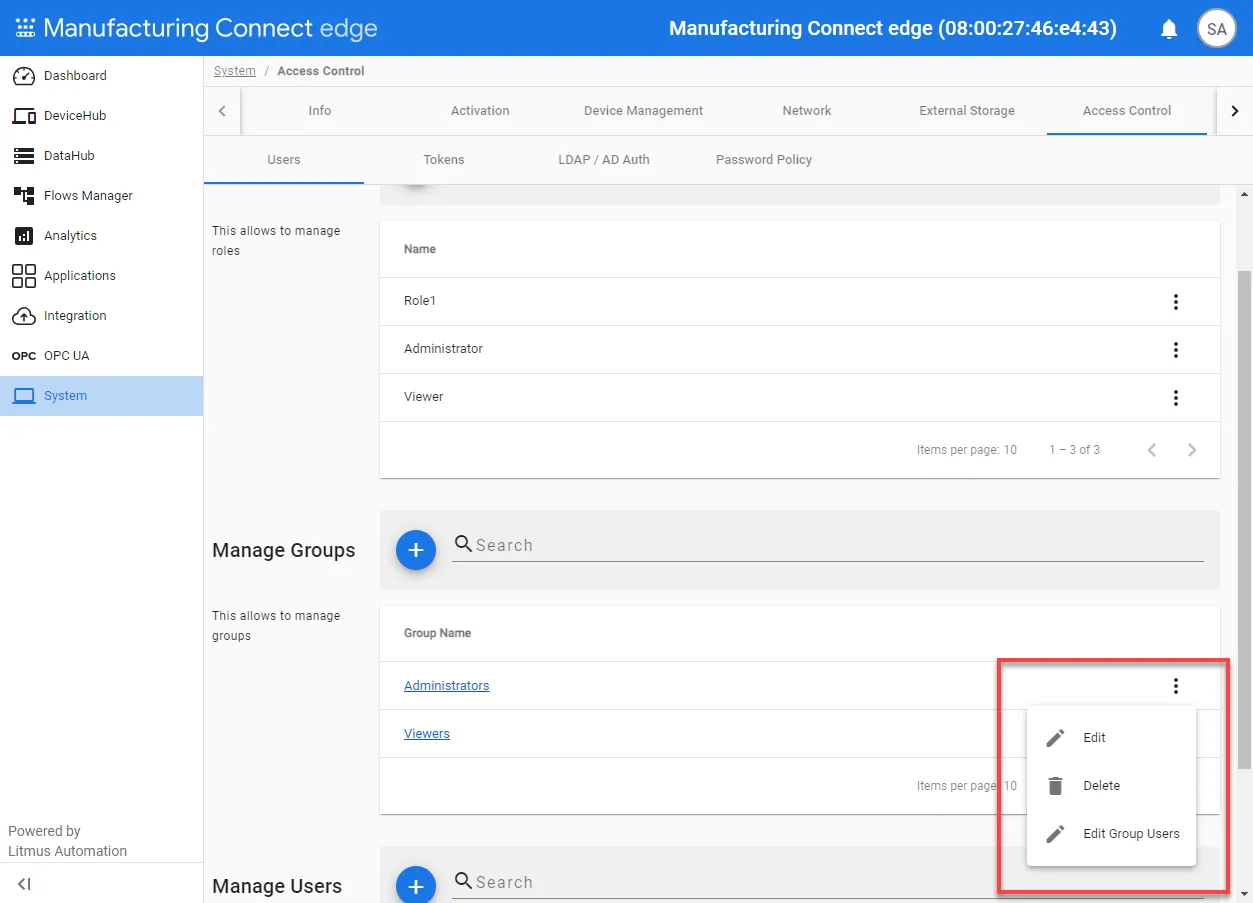Open the three-dot menu for Viewer role
Screen dimensions: 1253x903
tap(1176, 398)
